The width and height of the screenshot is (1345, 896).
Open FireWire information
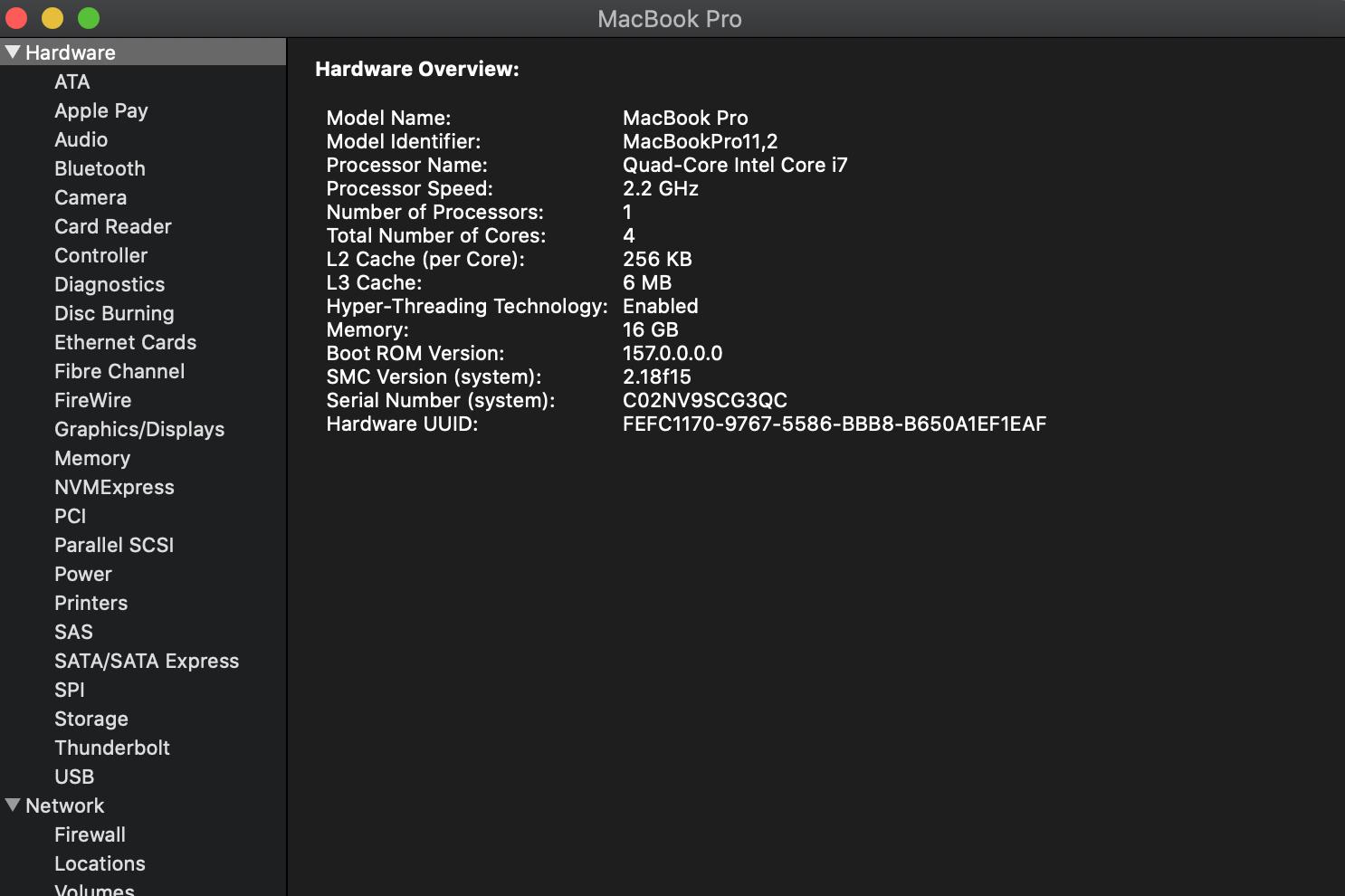[92, 400]
